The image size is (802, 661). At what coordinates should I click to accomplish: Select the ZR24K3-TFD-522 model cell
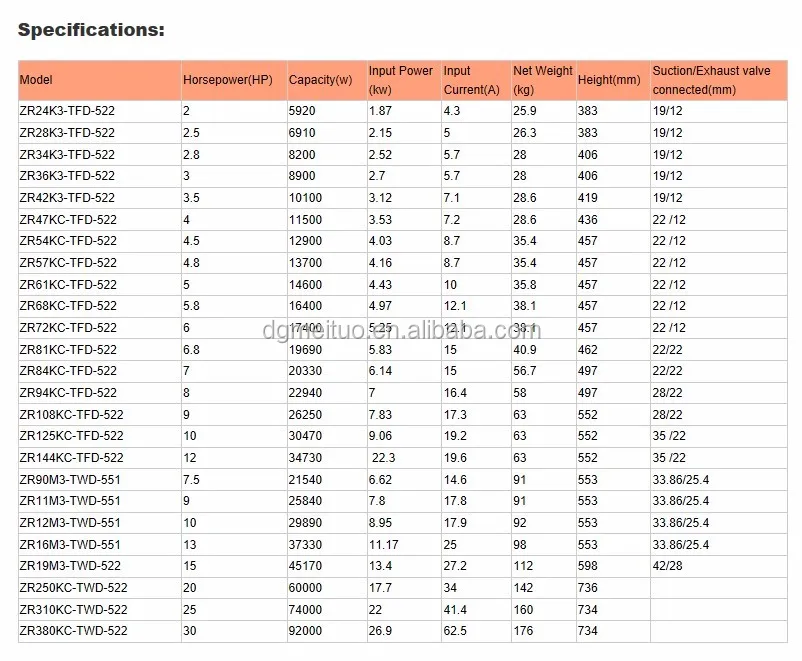point(70,111)
